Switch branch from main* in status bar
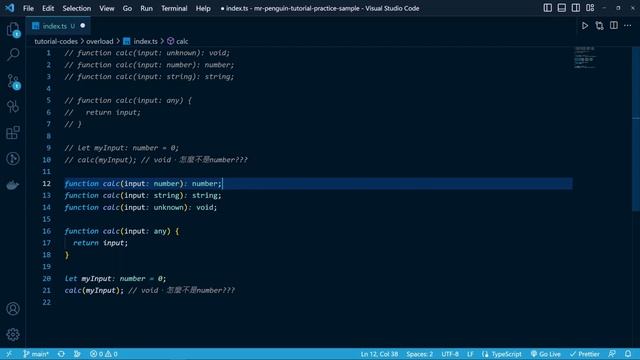Viewport: 640px width, 360px height. coord(36,354)
